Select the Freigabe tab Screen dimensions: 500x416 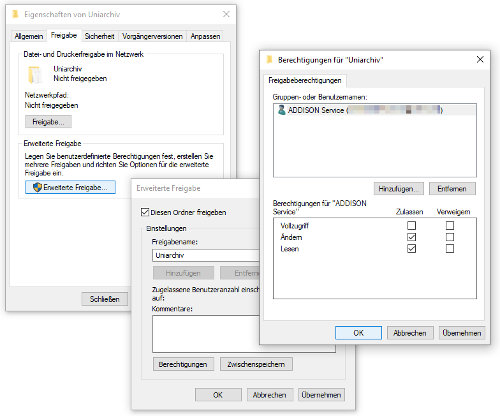point(64,35)
